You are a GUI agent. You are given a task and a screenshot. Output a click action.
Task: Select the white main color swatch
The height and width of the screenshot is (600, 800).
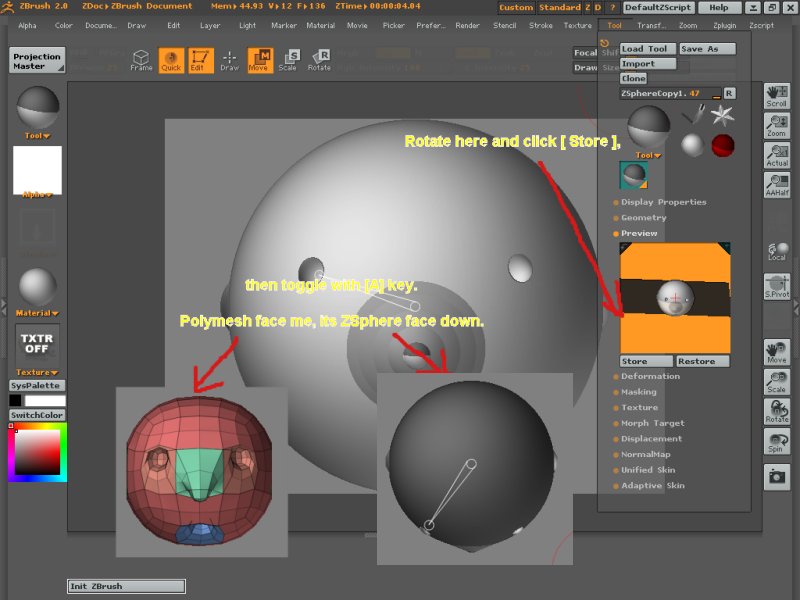(x=45, y=401)
